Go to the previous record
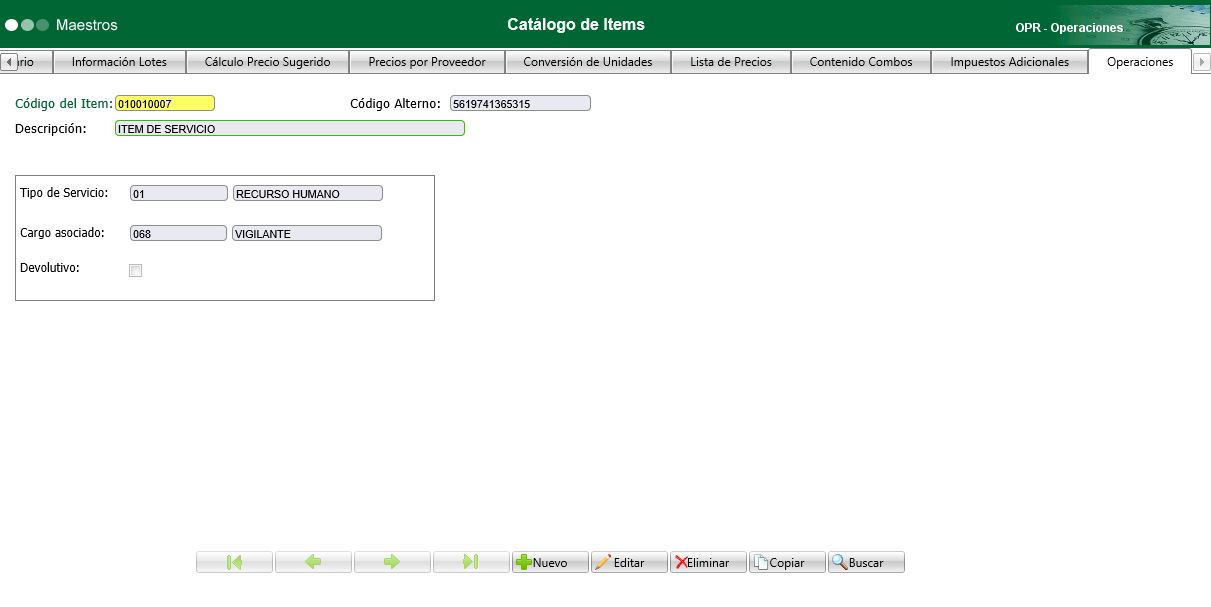 click(x=313, y=562)
